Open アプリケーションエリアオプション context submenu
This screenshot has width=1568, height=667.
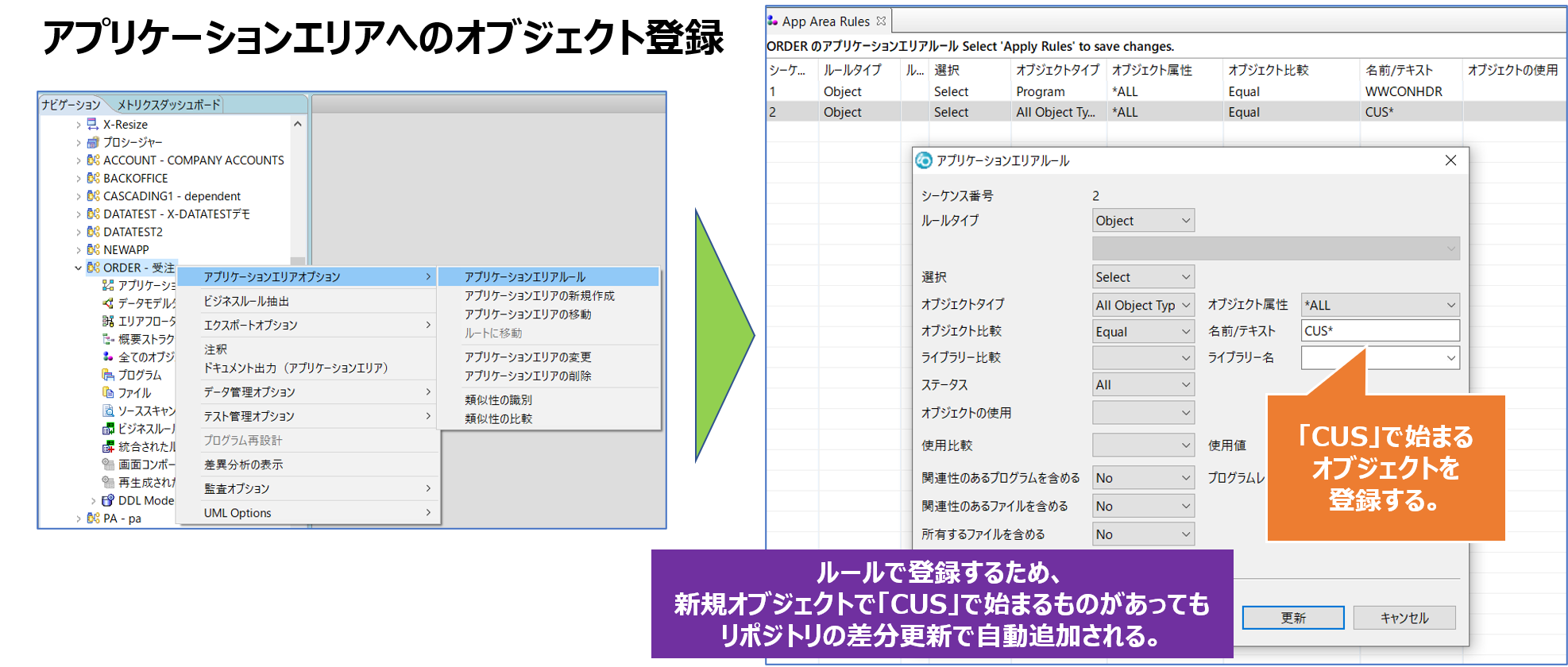point(307,276)
